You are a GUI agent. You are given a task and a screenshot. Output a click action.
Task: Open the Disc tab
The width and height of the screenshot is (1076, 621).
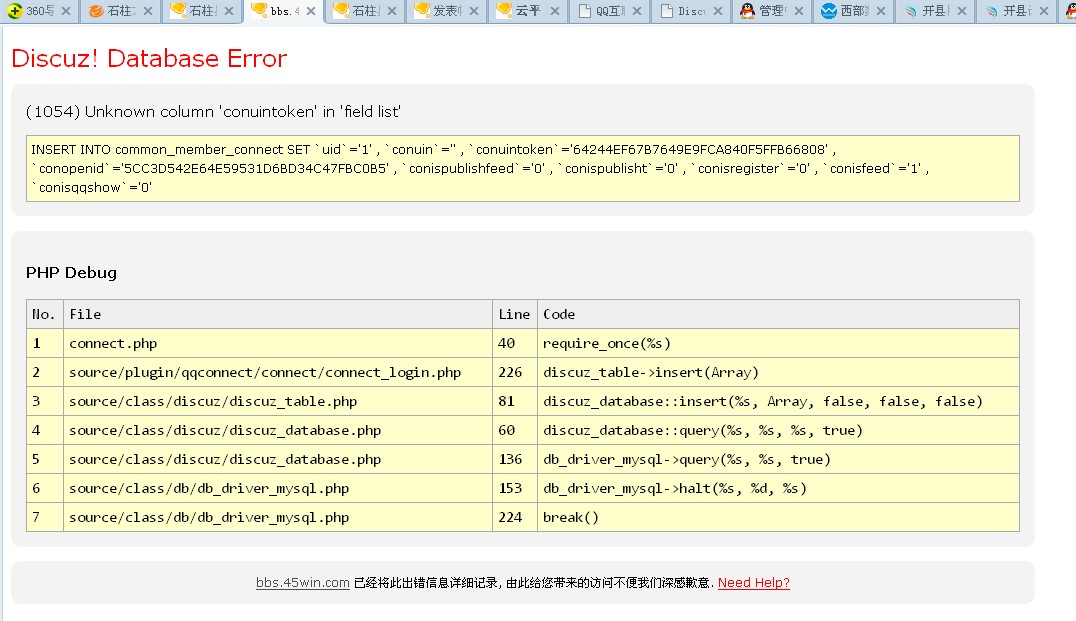click(x=691, y=11)
